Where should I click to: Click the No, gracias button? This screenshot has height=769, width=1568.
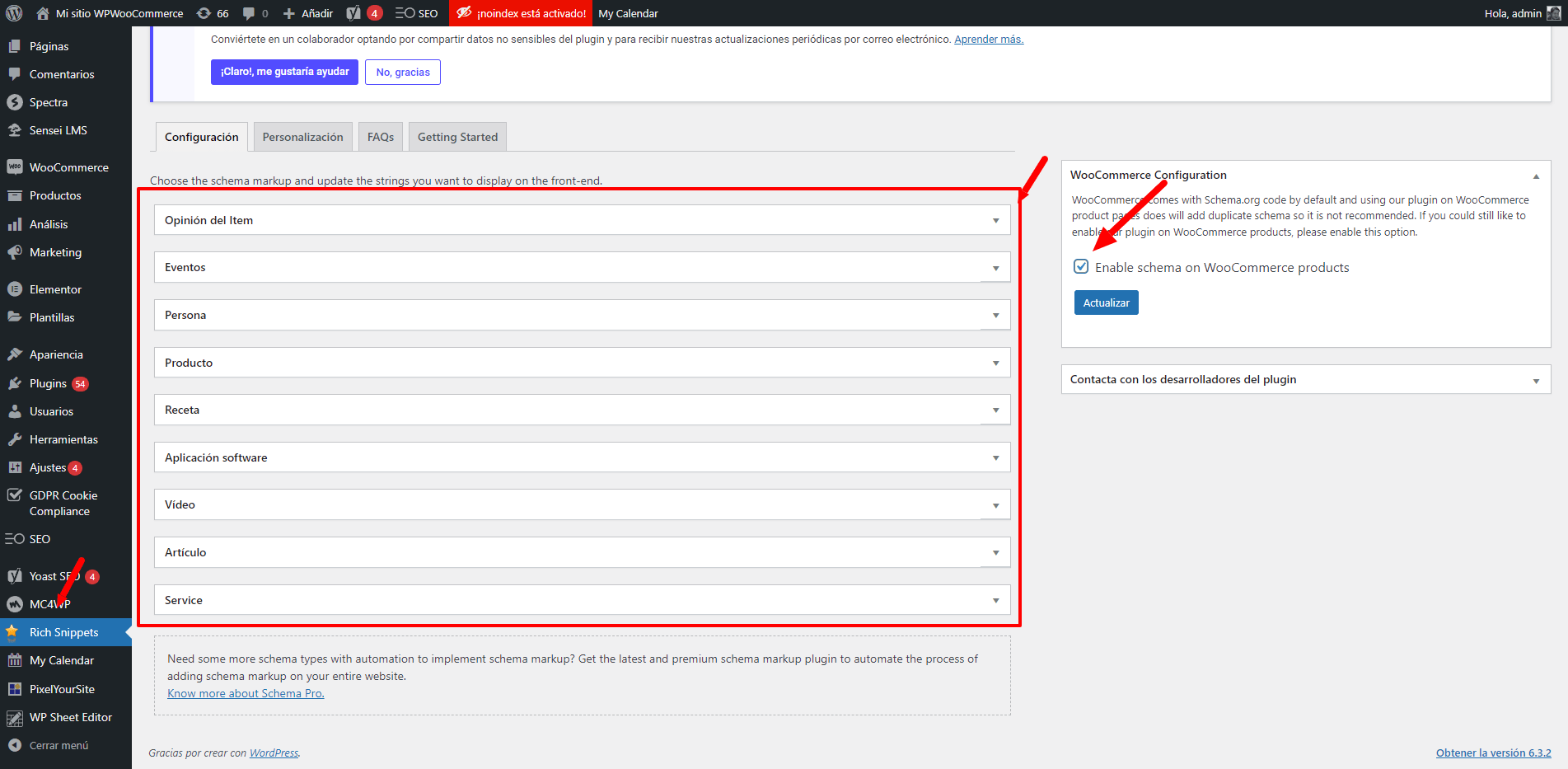tap(403, 72)
